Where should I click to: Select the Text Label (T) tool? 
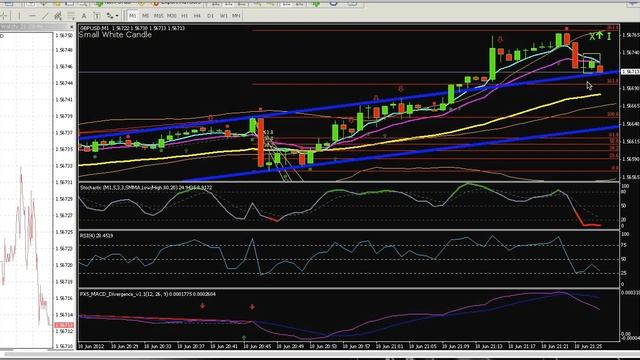(97, 16)
